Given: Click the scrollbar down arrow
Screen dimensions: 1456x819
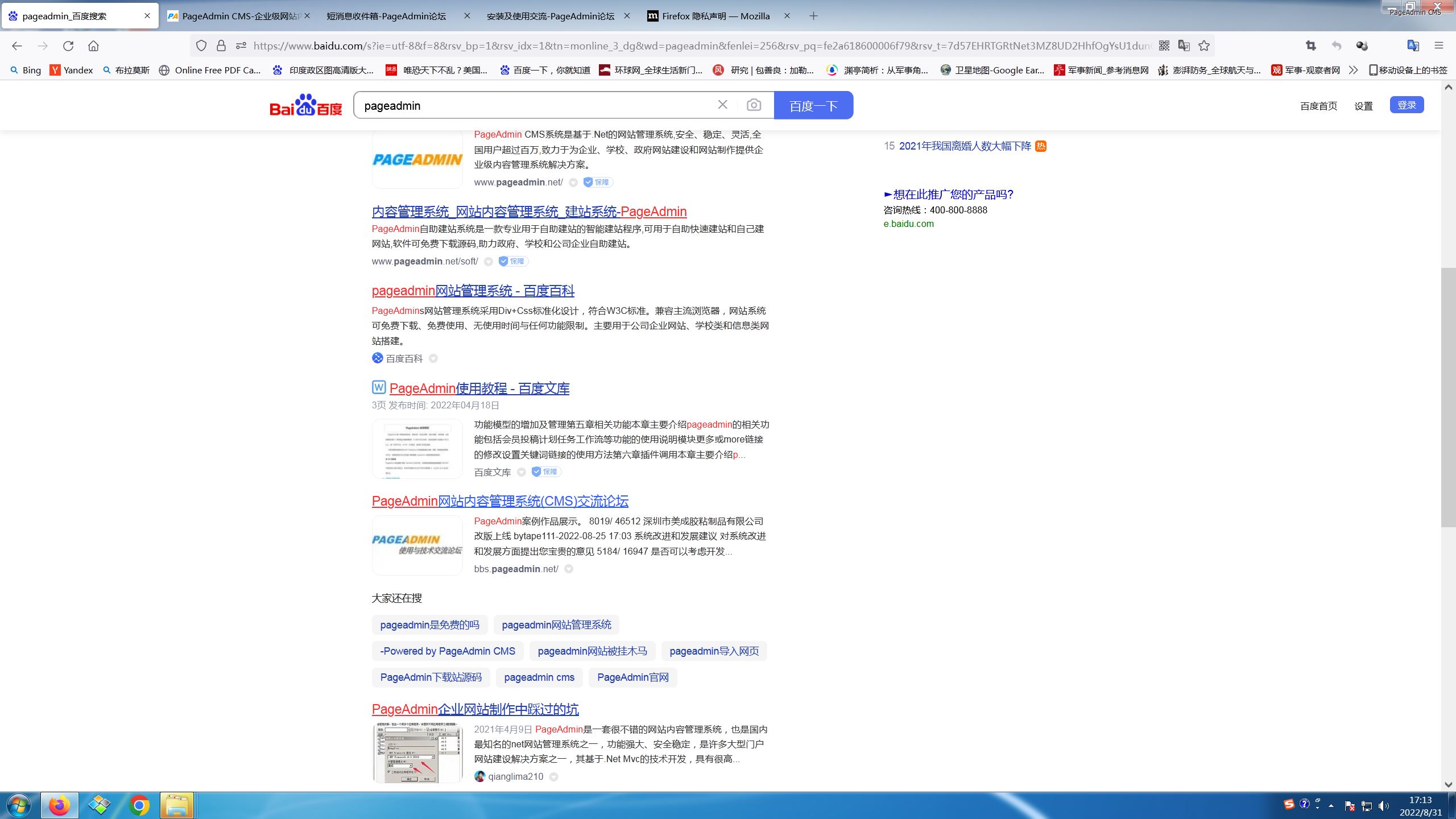Looking at the screenshot, I should click(x=1448, y=784).
